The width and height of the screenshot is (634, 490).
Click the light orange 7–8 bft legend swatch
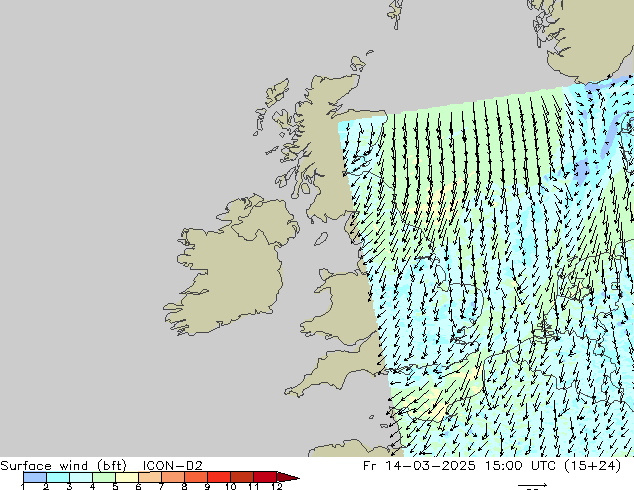[x=173, y=477]
